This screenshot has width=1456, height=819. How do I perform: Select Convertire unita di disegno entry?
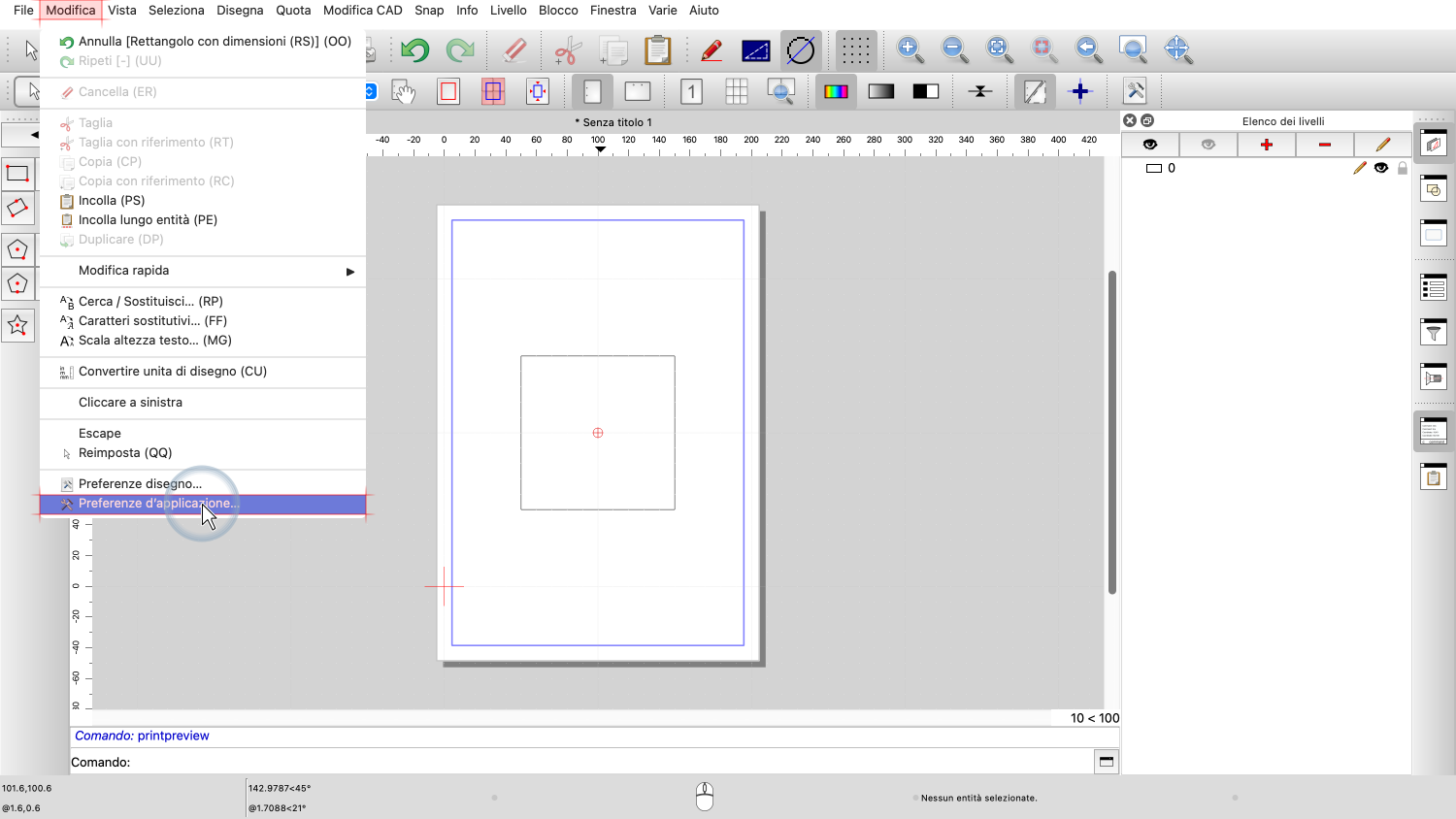[172, 372]
